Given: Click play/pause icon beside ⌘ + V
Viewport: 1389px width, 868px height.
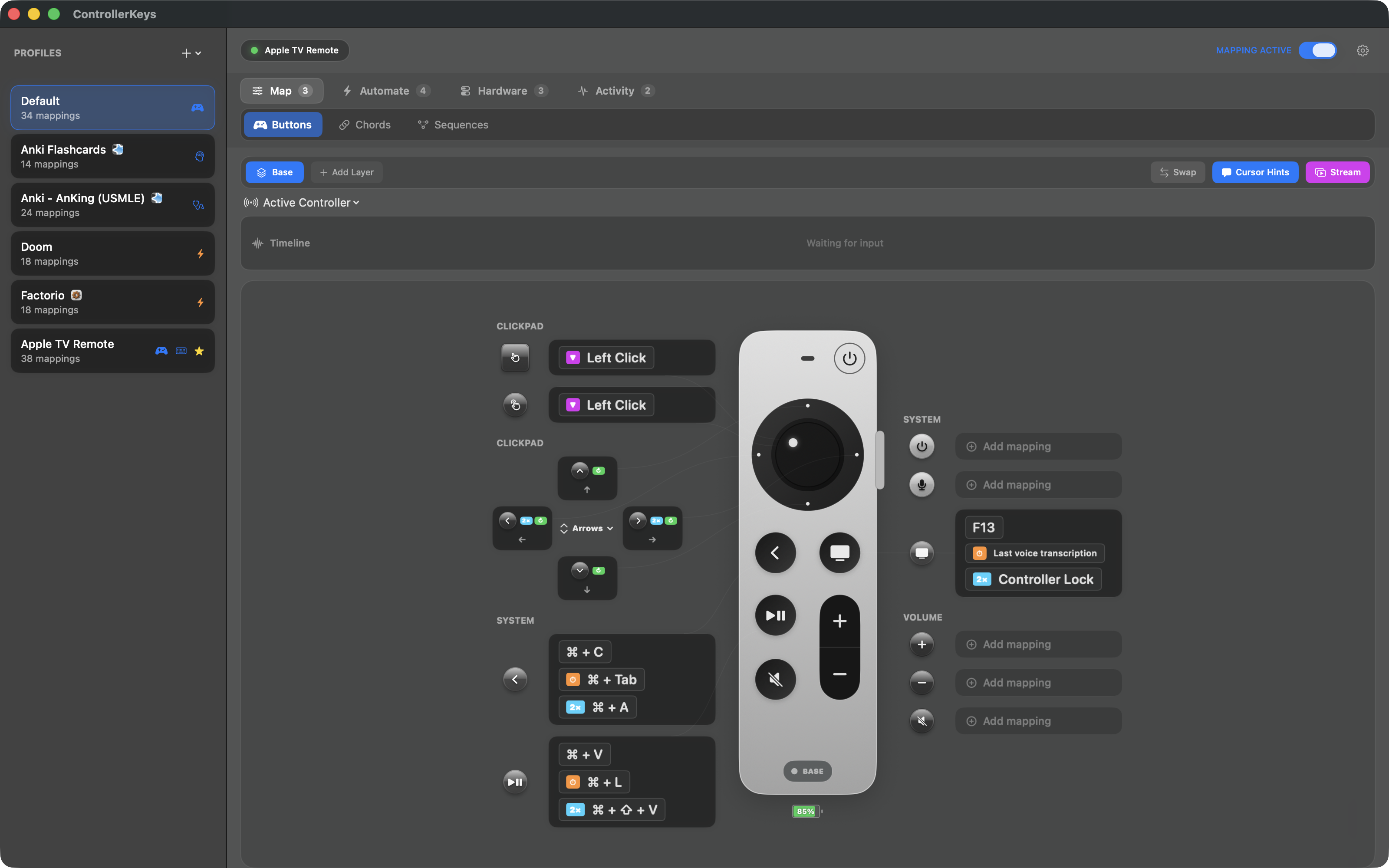Looking at the screenshot, I should [x=515, y=782].
